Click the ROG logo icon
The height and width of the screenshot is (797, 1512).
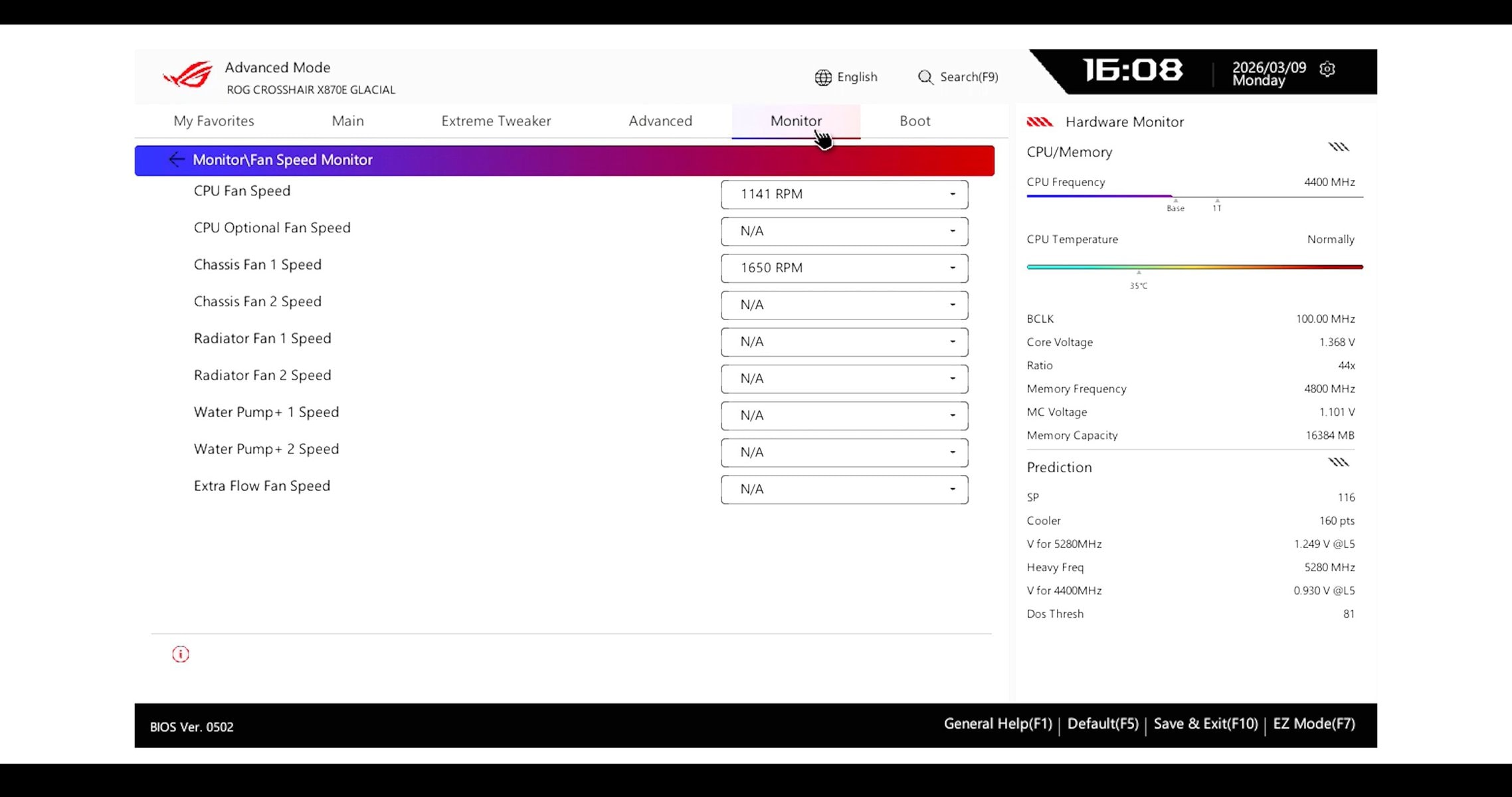coord(188,75)
